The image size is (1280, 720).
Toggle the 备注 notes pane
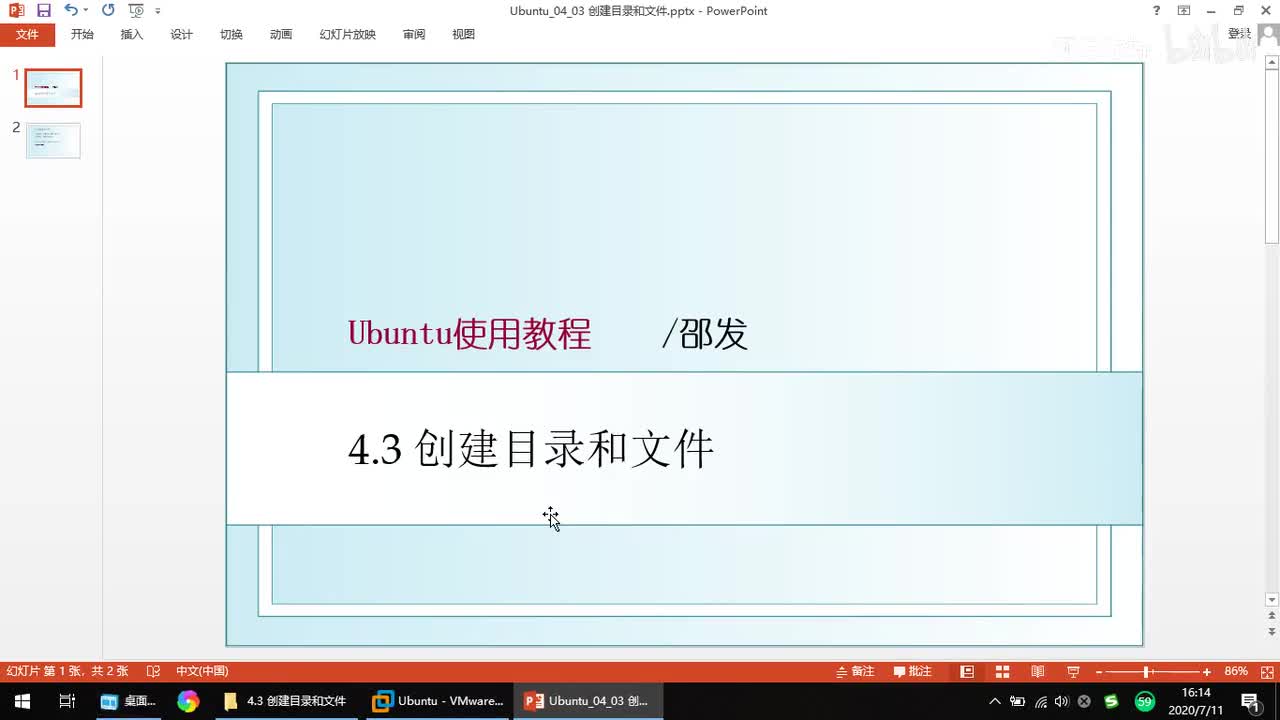[856, 672]
